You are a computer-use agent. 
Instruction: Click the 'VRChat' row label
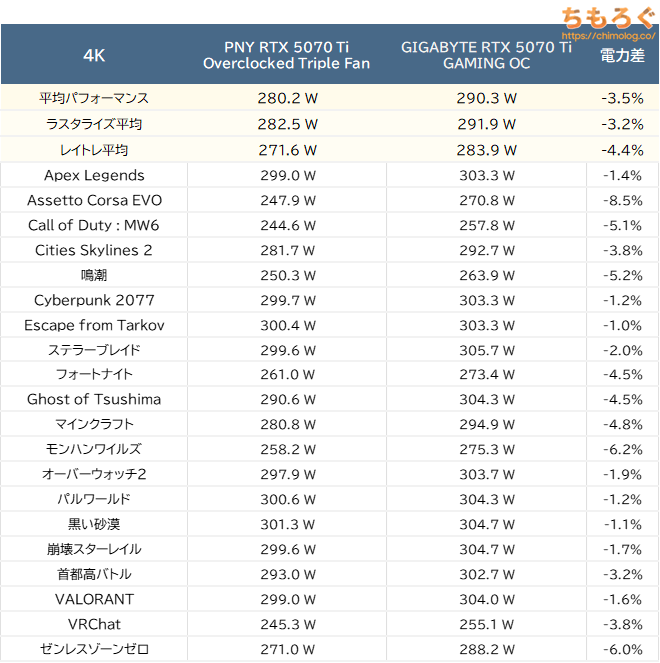point(94,624)
